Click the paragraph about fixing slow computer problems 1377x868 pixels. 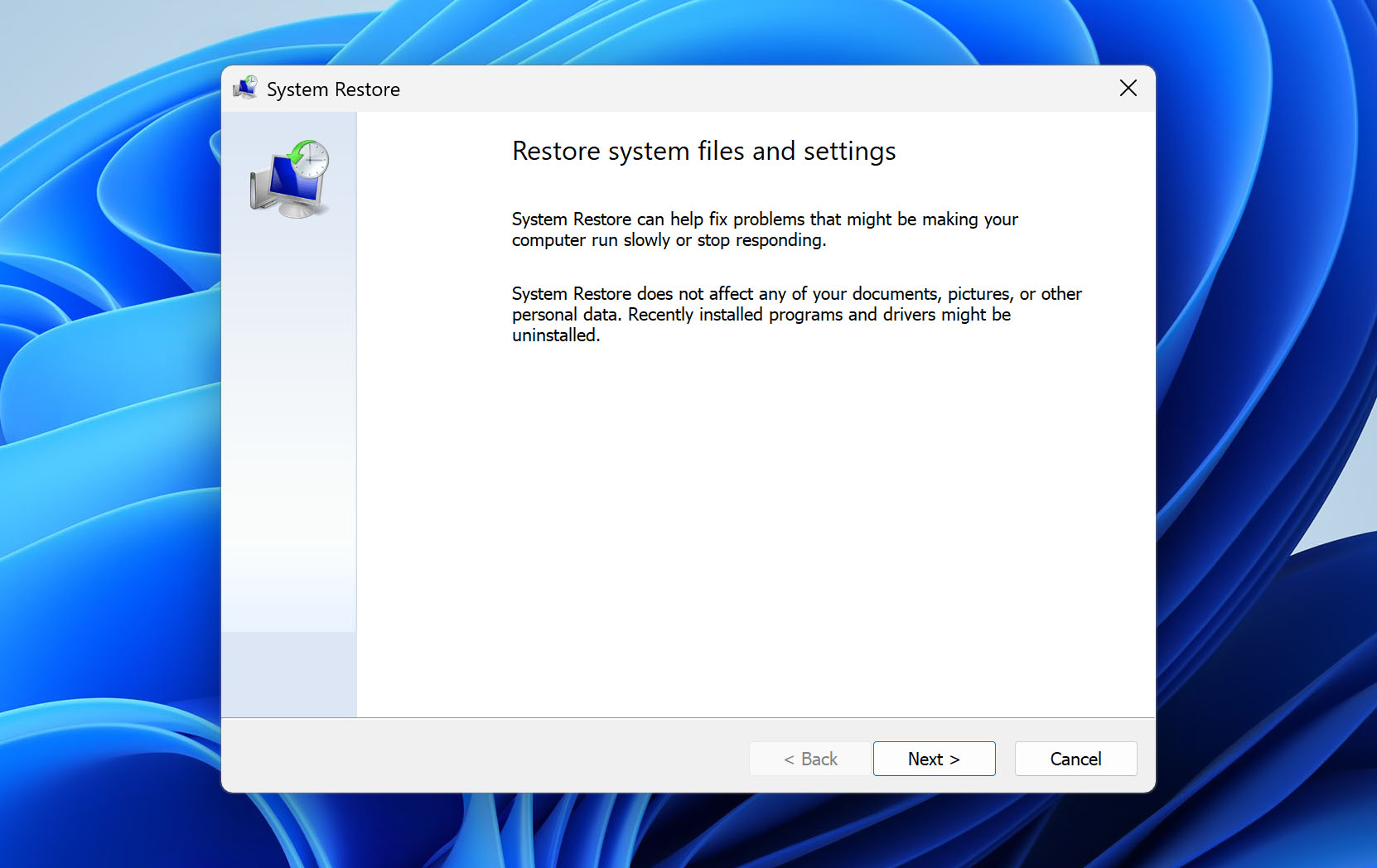tap(764, 229)
